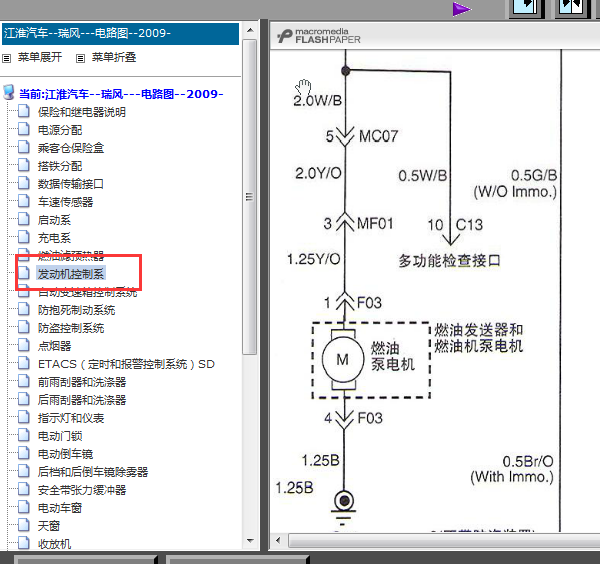Click the double-arrow split panel layout button
This screenshot has width=600, height=564.
[x=571, y=8]
